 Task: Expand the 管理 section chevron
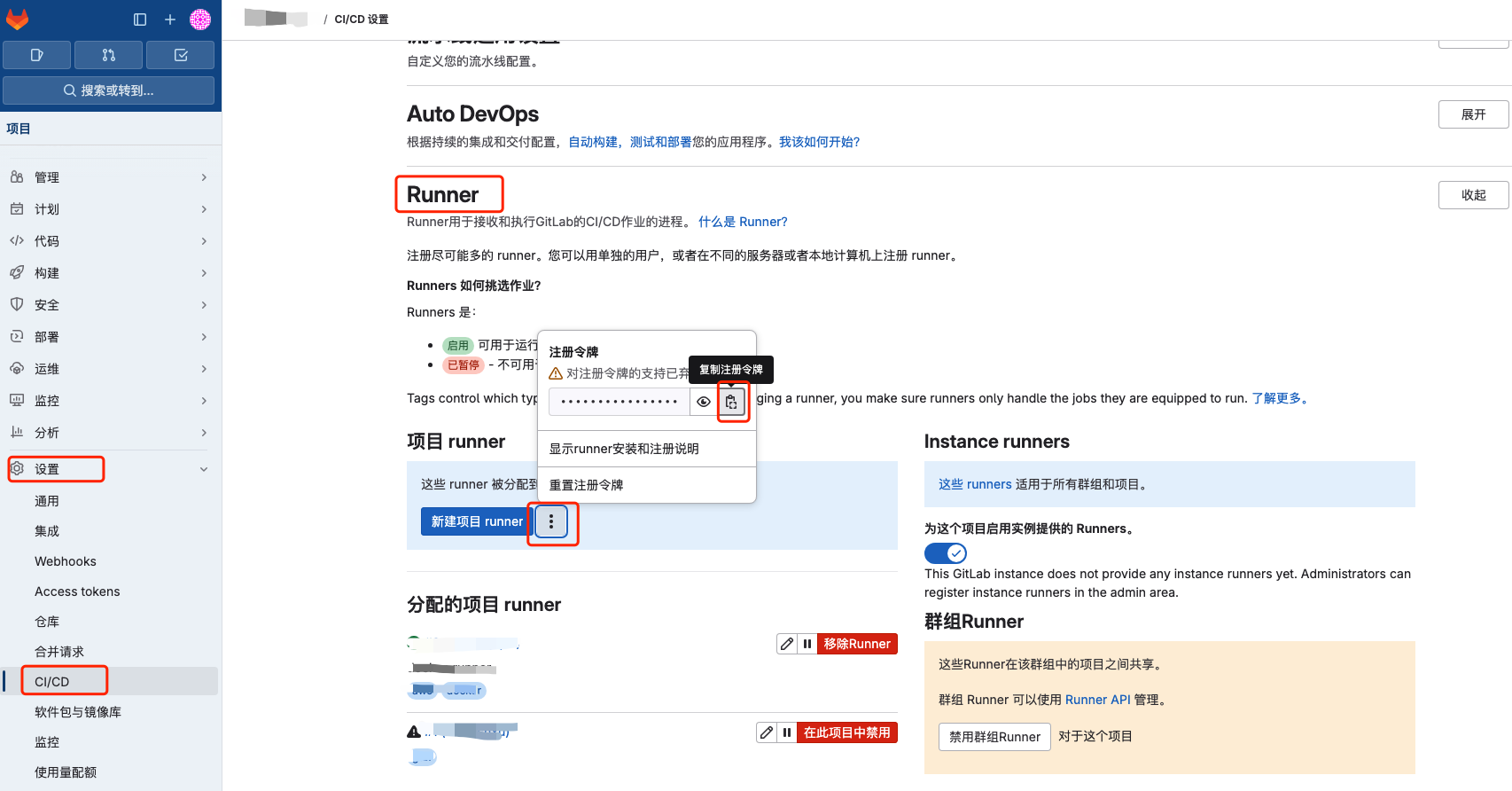pyautogui.click(x=204, y=177)
